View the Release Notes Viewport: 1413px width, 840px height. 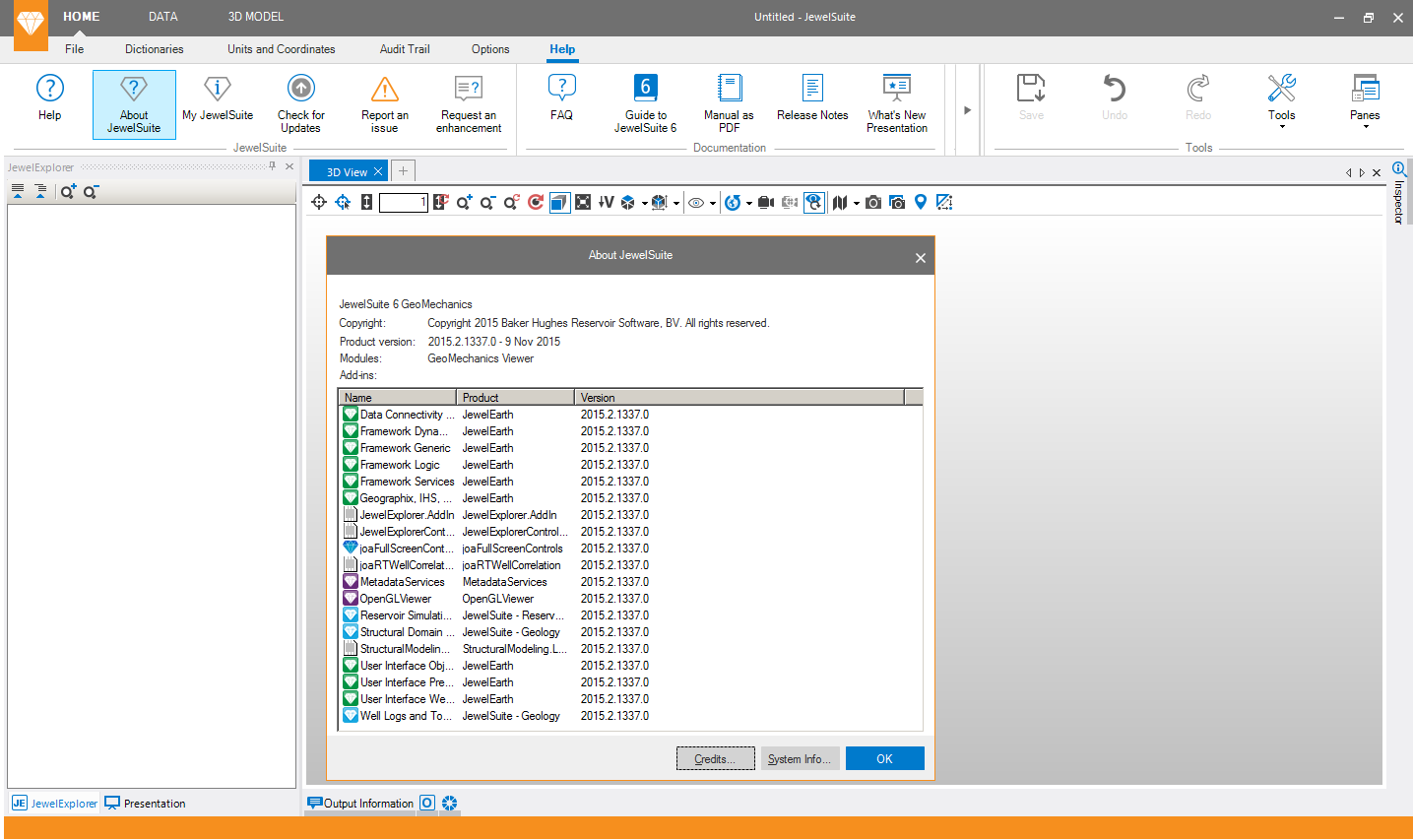click(812, 98)
